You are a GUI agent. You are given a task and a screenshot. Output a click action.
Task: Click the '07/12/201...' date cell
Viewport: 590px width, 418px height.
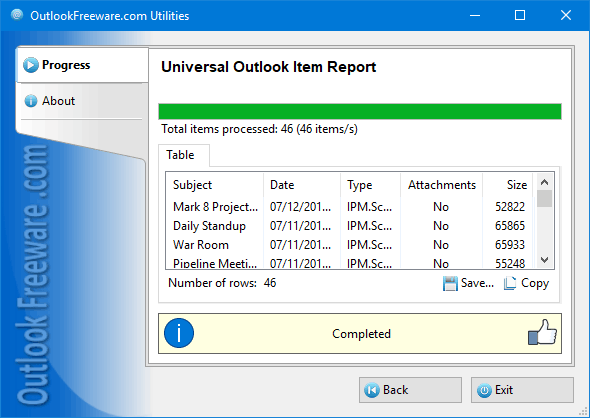[x=301, y=207]
